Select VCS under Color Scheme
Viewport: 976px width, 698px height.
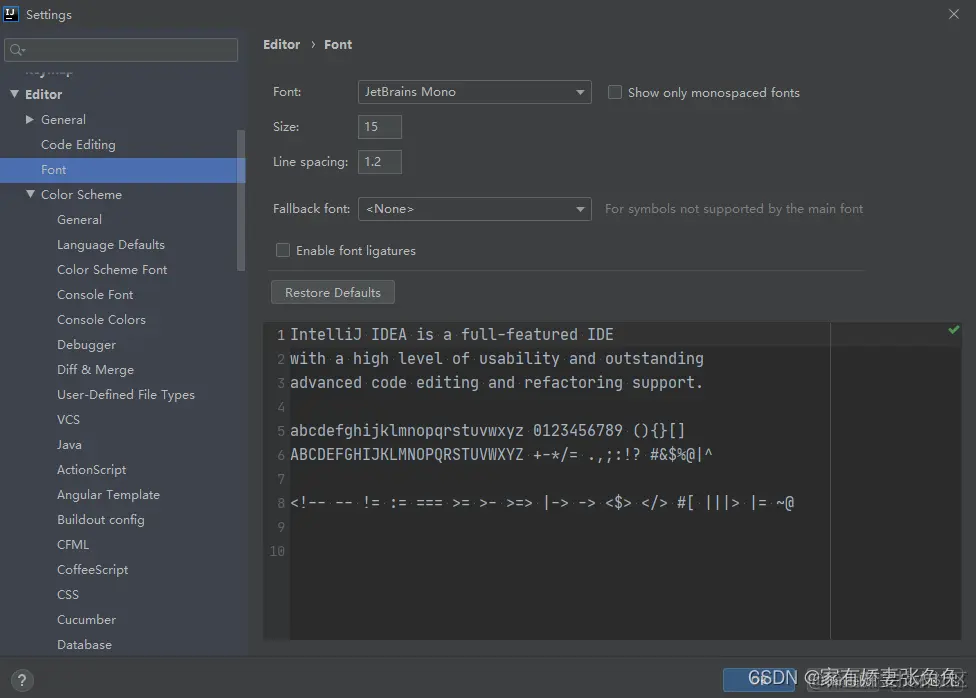[x=68, y=420]
